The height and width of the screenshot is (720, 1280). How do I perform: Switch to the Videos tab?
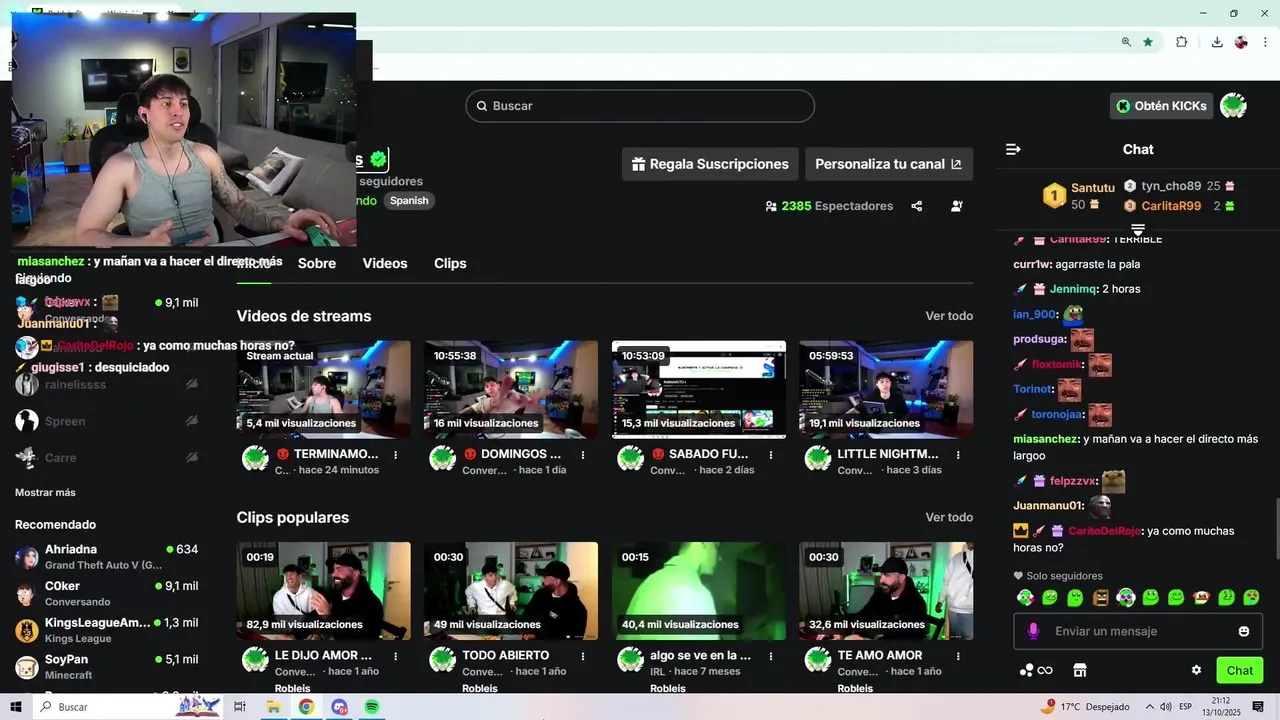(385, 263)
